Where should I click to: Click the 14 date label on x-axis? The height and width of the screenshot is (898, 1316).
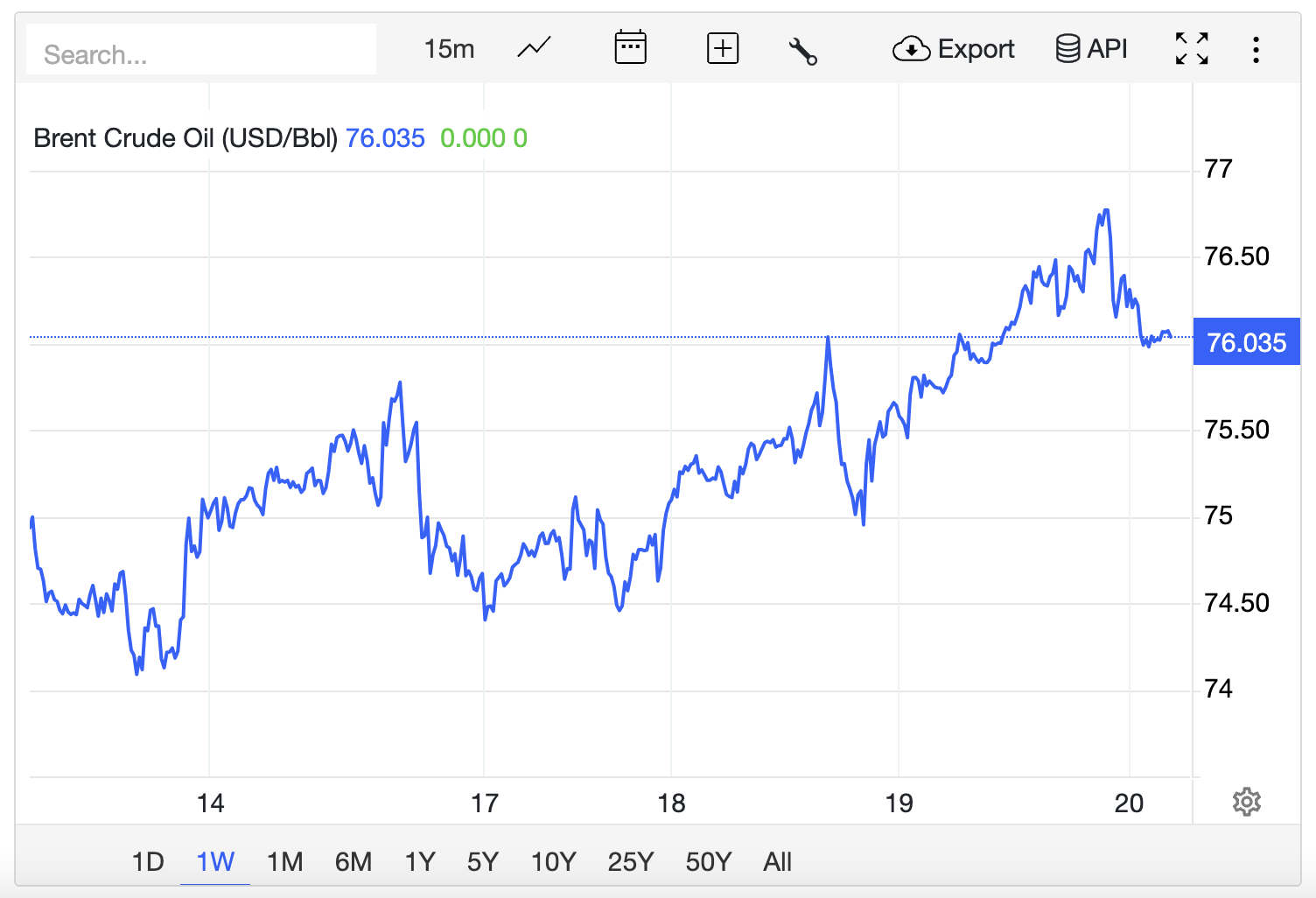tap(210, 803)
